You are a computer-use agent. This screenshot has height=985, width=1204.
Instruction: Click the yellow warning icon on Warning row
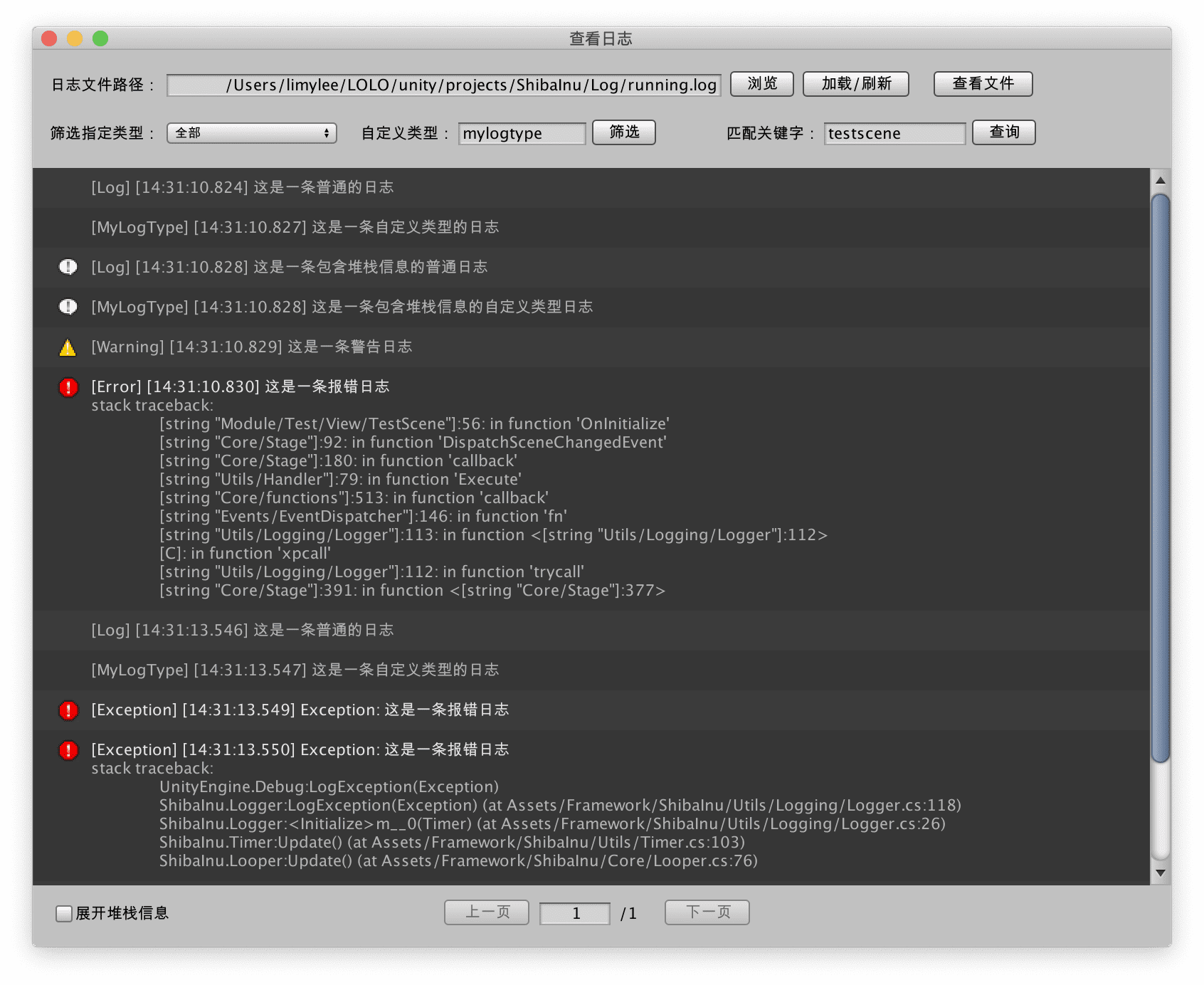tap(68, 347)
